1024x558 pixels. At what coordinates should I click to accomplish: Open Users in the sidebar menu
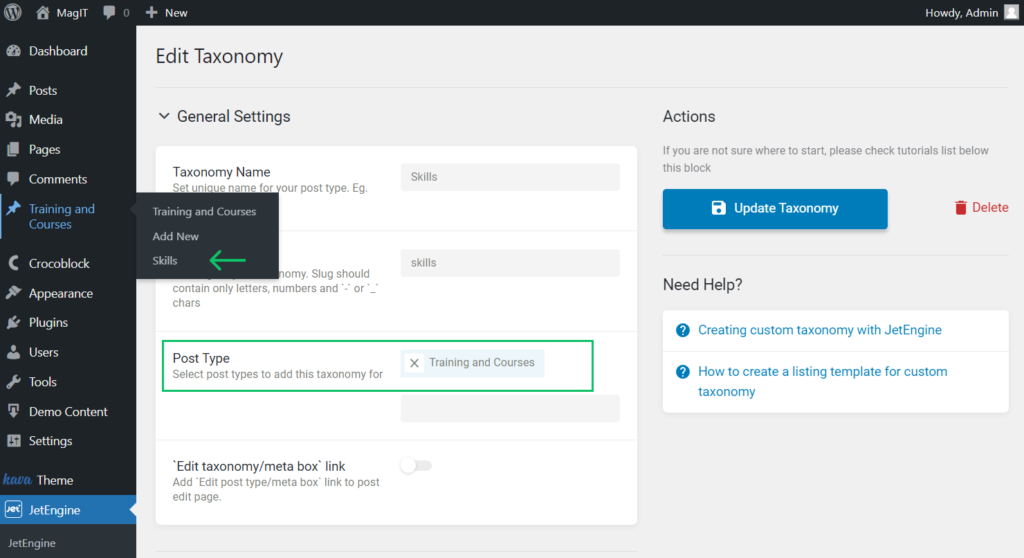[43, 352]
